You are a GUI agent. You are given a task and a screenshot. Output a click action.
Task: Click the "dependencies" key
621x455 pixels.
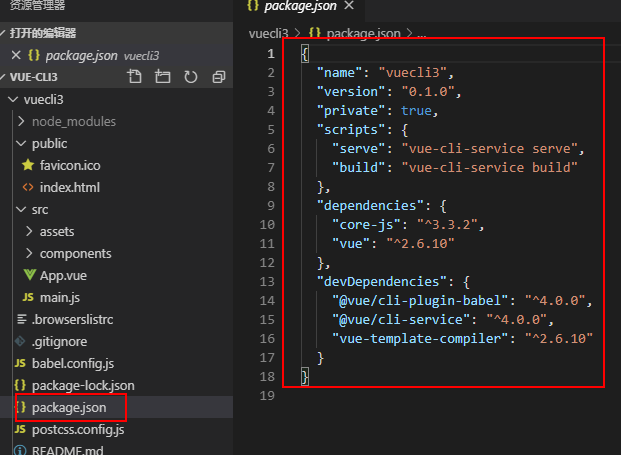click(x=370, y=206)
